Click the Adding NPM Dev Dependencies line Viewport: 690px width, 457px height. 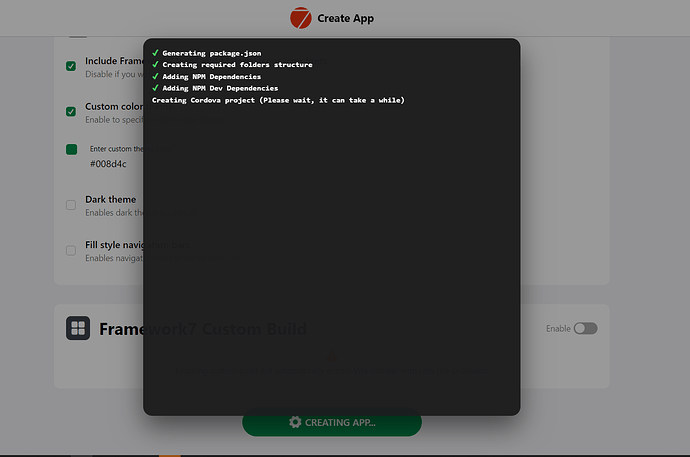(220, 88)
